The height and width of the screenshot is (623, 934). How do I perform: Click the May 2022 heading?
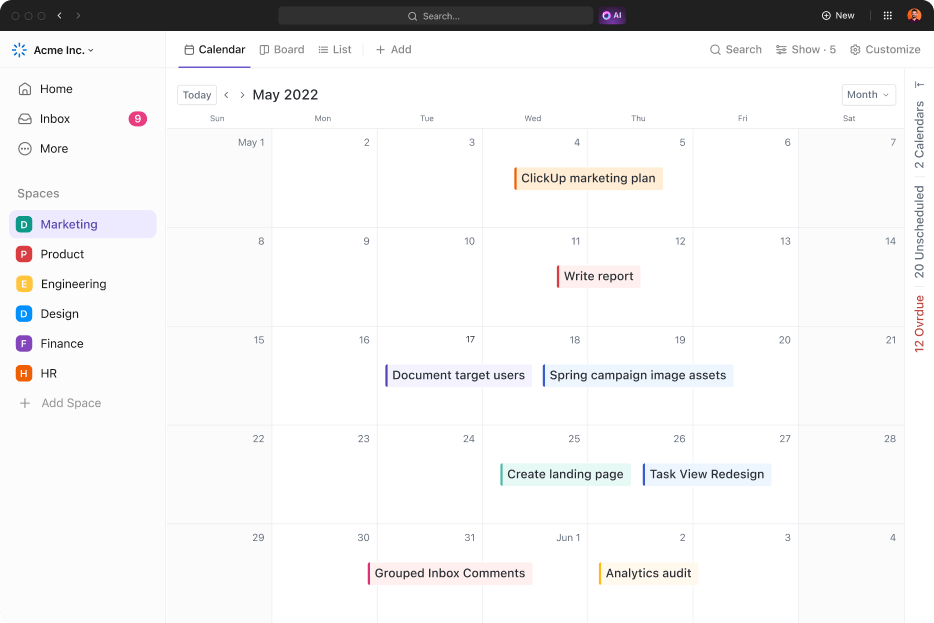coord(285,95)
